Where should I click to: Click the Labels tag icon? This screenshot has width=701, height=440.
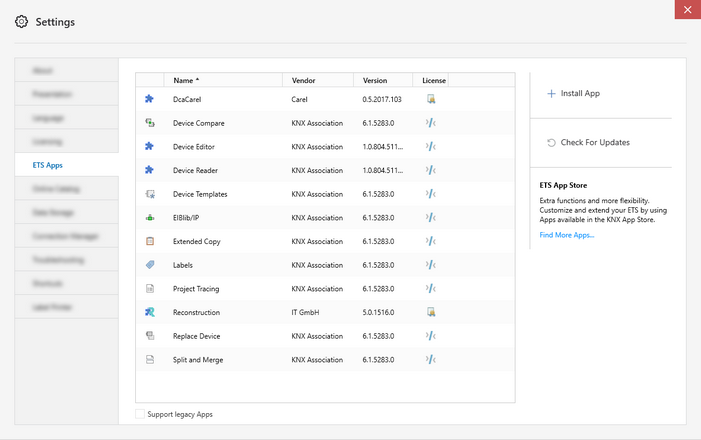150,265
